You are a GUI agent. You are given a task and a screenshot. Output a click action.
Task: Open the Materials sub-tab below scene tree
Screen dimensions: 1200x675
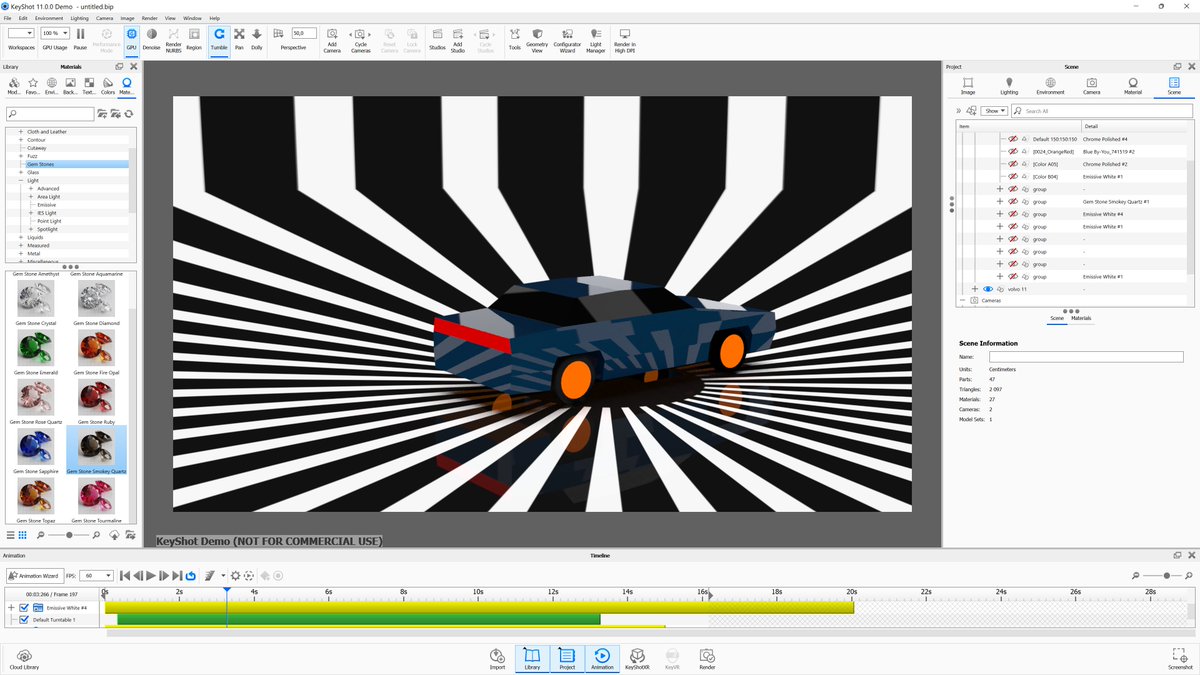click(1081, 318)
